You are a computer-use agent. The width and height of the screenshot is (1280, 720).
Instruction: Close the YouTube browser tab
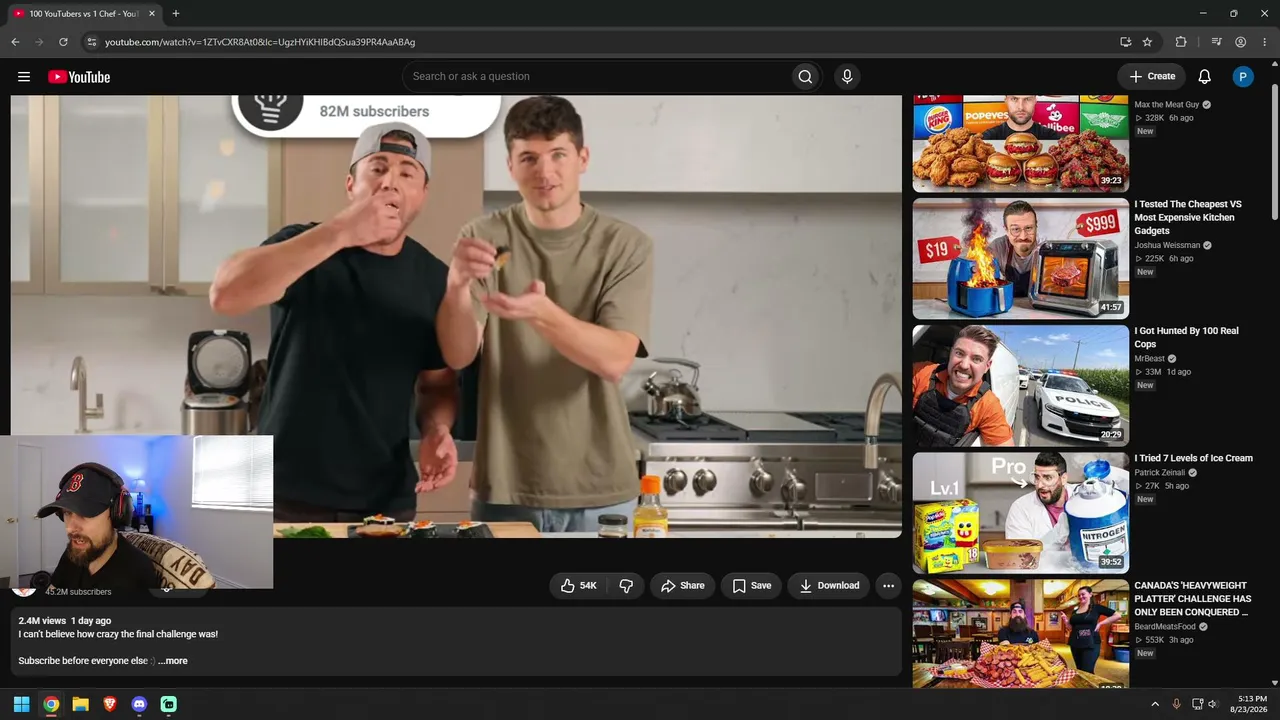click(x=152, y=14)
